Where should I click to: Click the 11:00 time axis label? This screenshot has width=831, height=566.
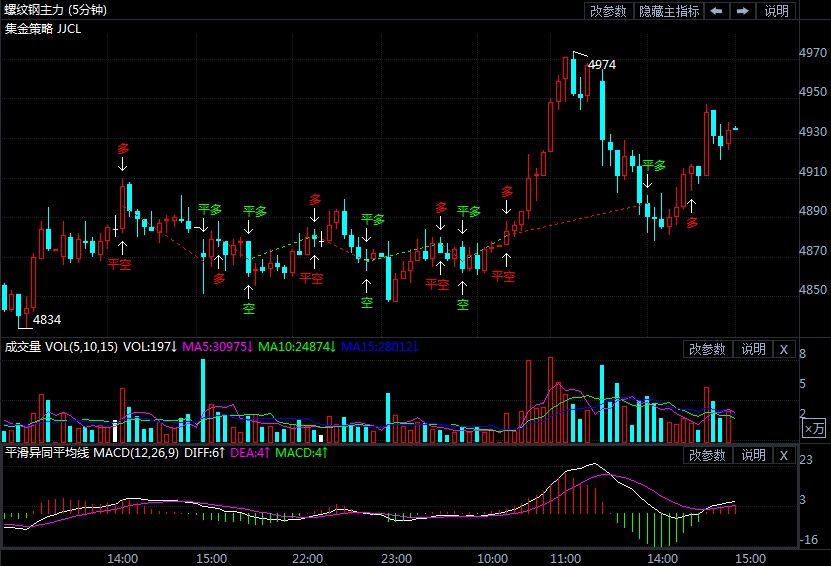(x=565, y=559)
